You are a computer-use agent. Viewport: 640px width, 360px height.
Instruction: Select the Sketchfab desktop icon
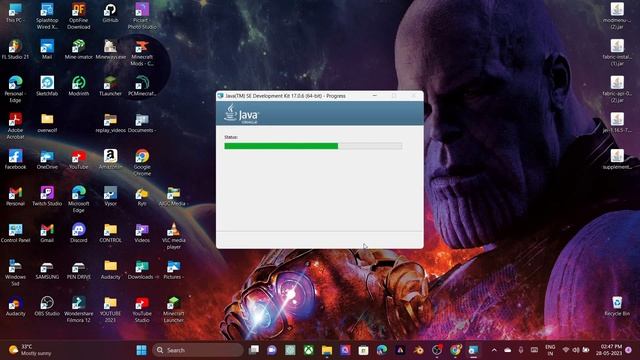coord(47,86)
